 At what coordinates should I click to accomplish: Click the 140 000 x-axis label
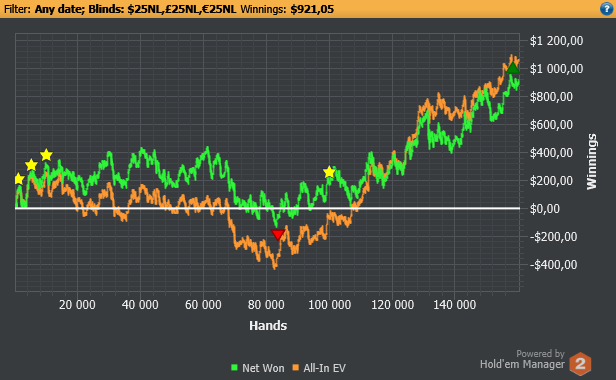pos(455,305)
